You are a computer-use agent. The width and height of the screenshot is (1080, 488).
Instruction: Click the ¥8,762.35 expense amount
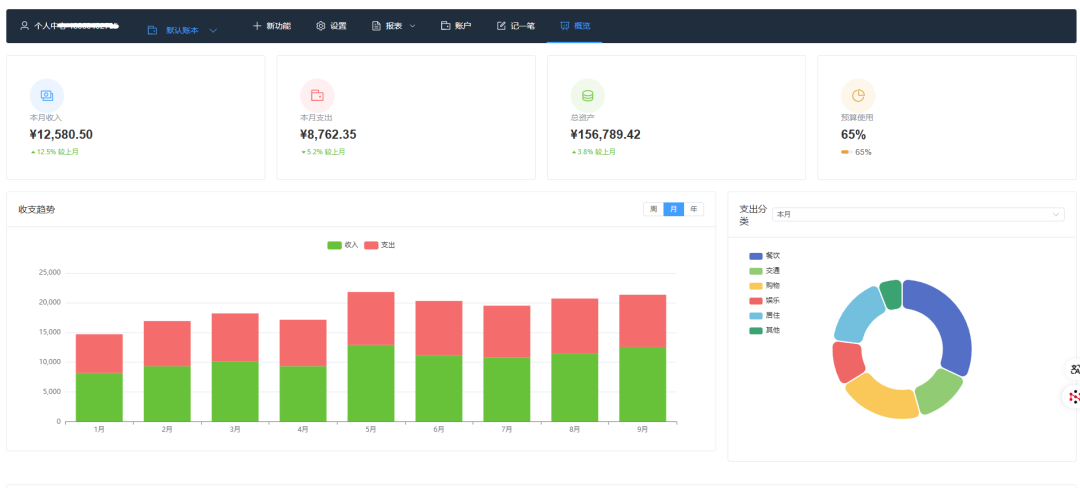click(x=329, y=135)
